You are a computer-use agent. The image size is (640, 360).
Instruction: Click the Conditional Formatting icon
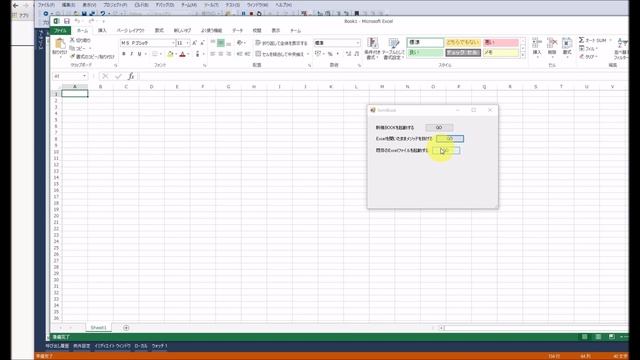pyautogui.click(x=372, y=43)
